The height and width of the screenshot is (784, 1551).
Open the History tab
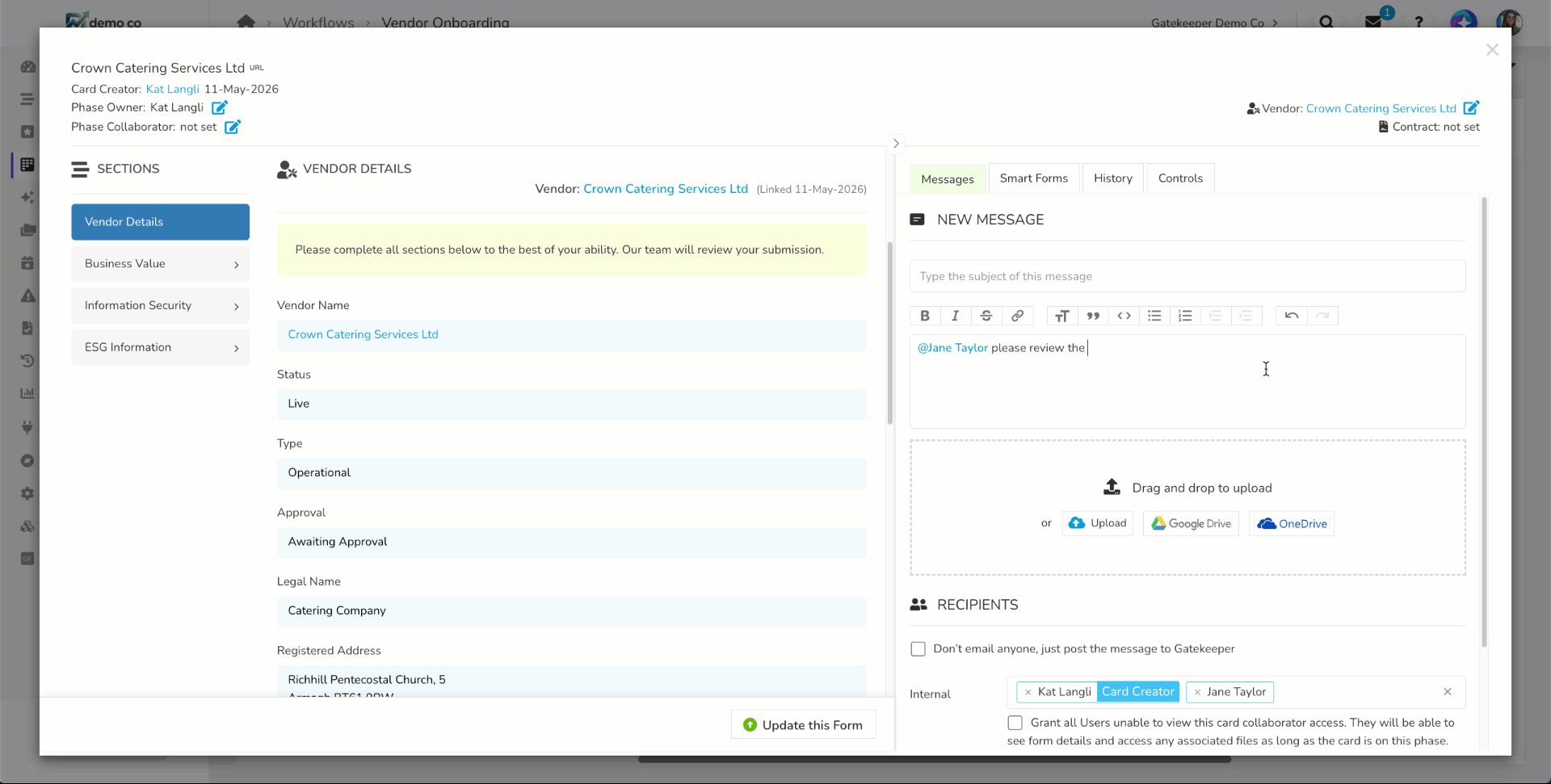(x=1112, y=178)
